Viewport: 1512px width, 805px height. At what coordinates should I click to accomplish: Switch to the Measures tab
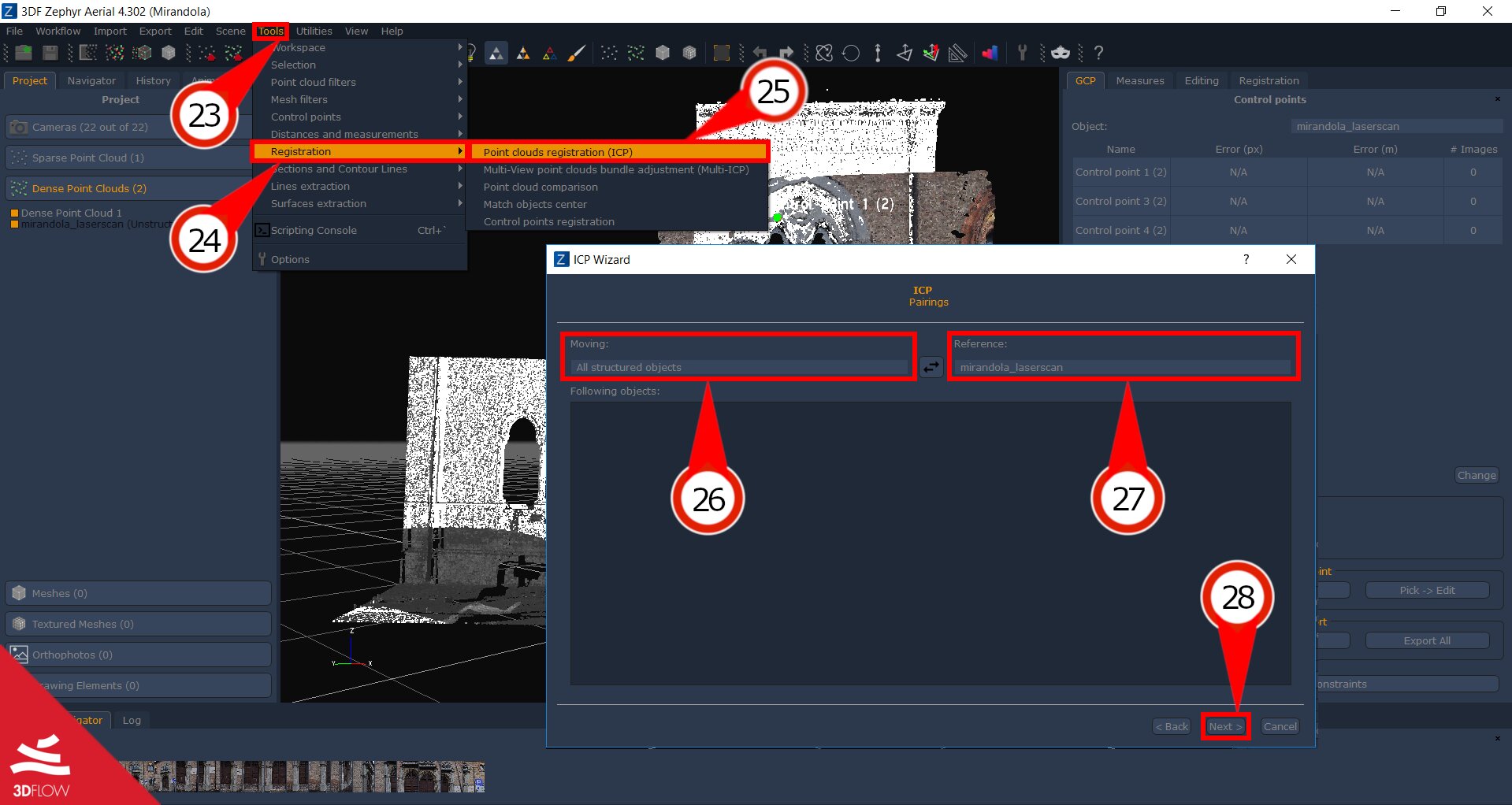point(1139,80)
